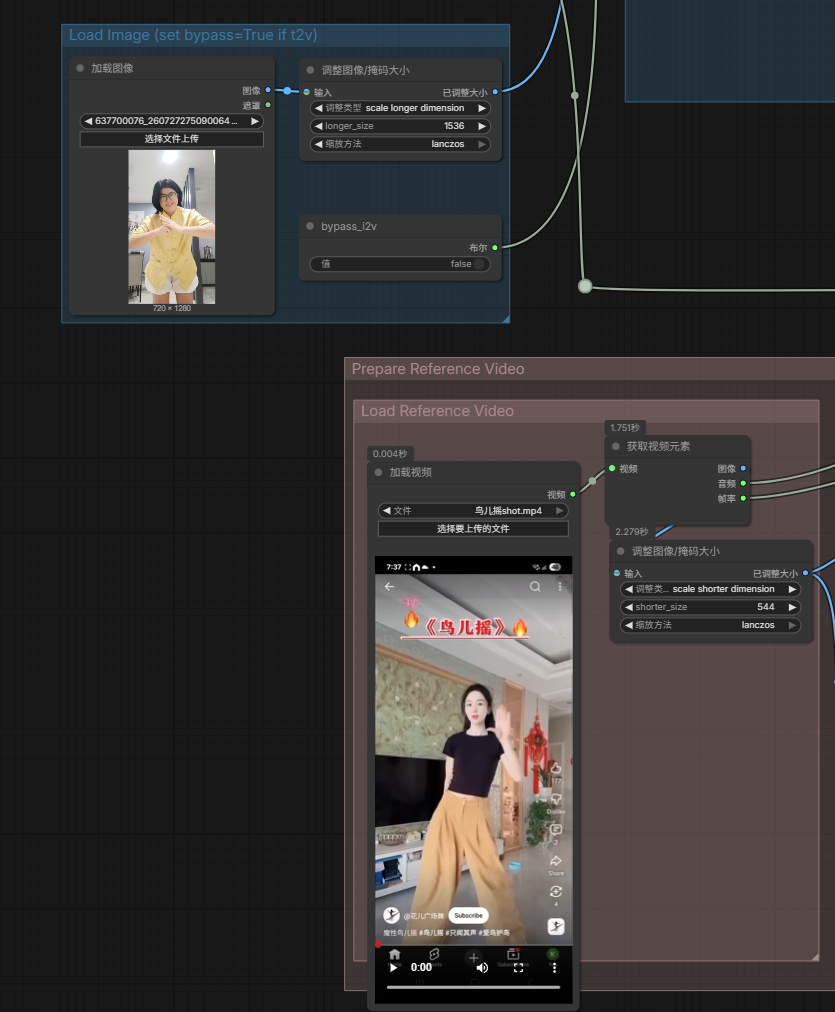Screen dimensions: 835x1012
Task: Select next image file in 加载图像
Action: point(255,121)
